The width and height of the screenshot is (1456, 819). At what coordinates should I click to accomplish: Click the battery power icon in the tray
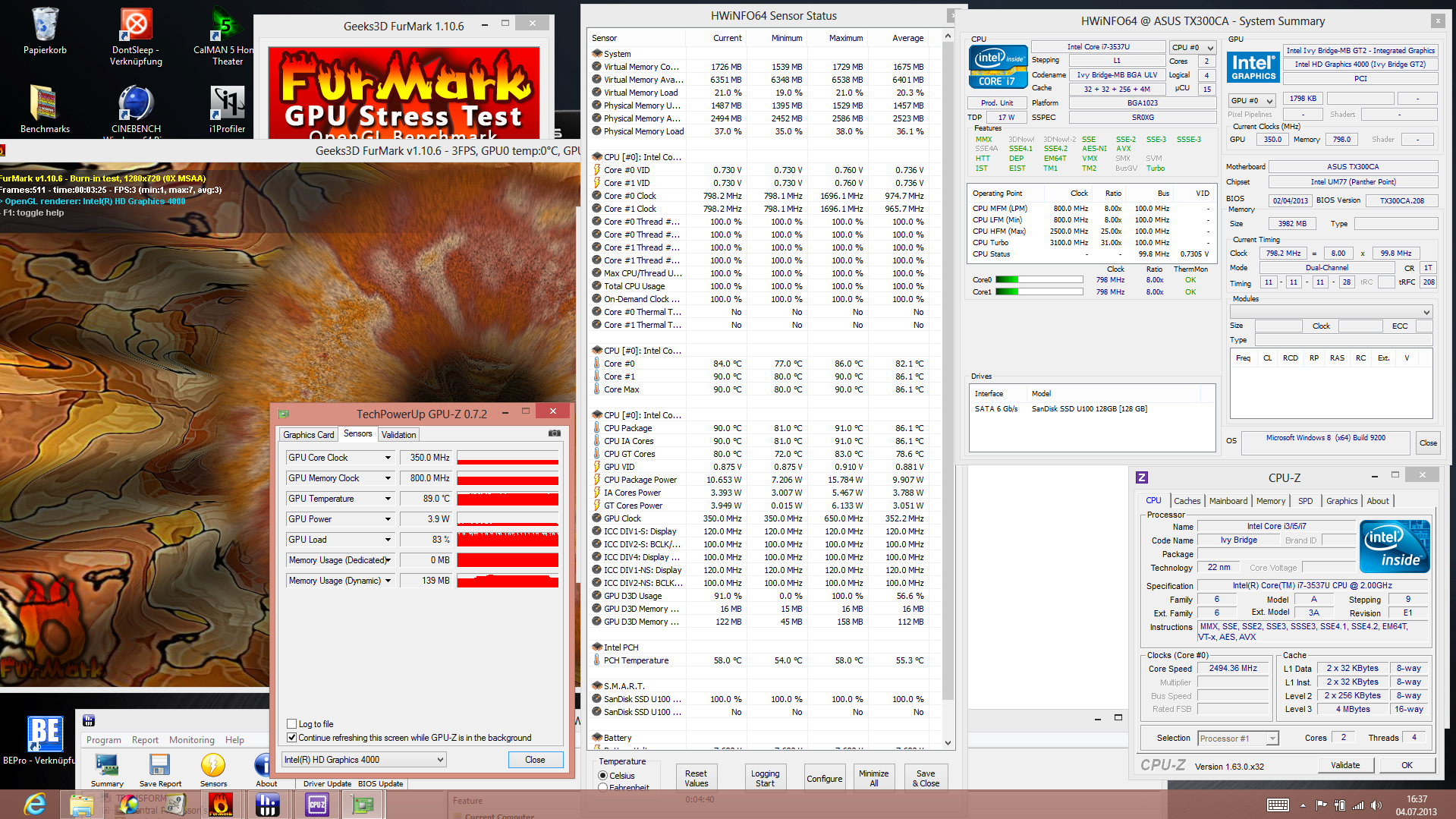tap(1340, 805)
